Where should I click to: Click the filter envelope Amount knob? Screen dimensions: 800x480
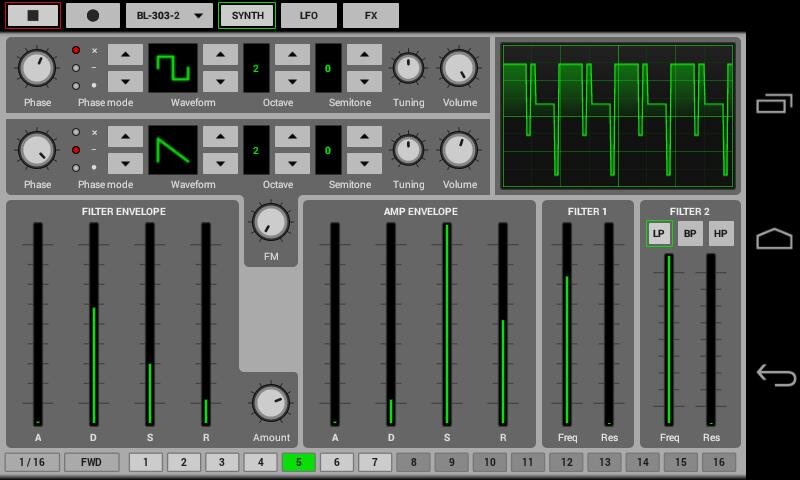click(271, 403)
